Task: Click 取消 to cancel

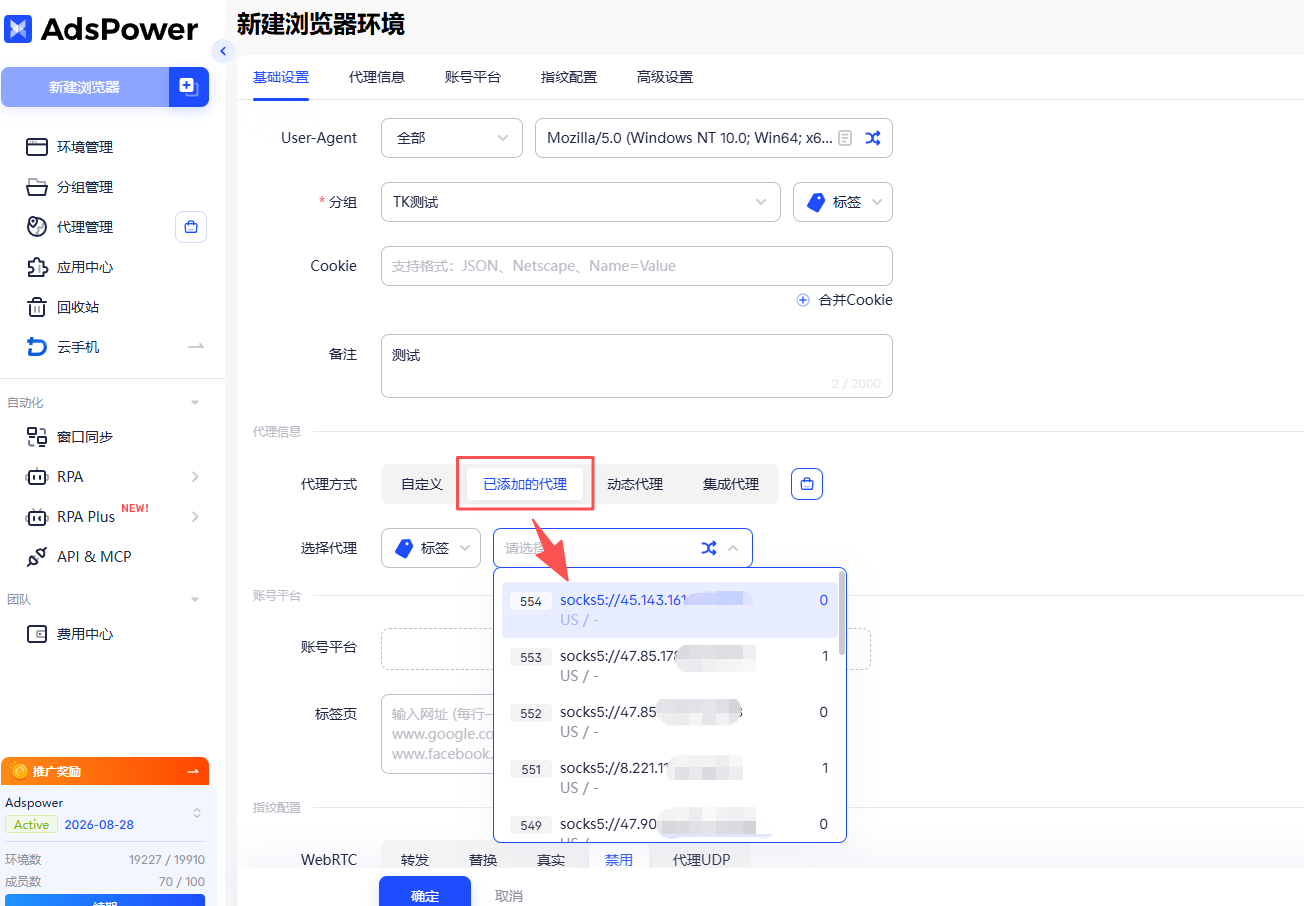Action: (x=509, y=895)
